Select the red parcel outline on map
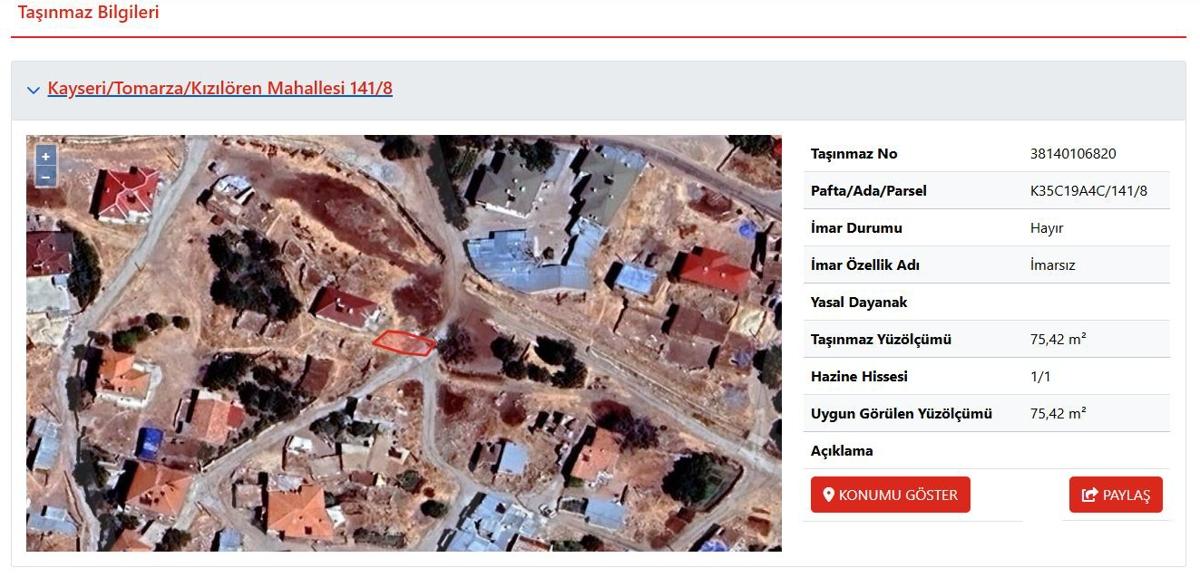1200x577 pixels. click(x=404, y=343)
